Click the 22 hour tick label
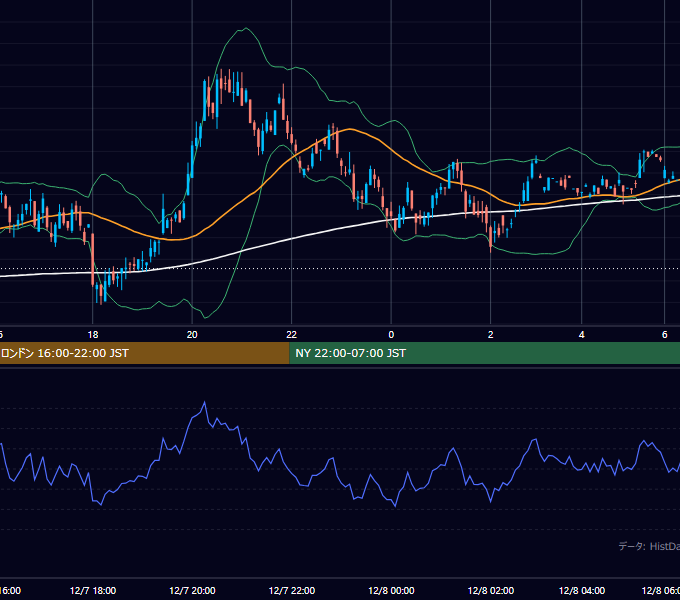 (291, 335)
